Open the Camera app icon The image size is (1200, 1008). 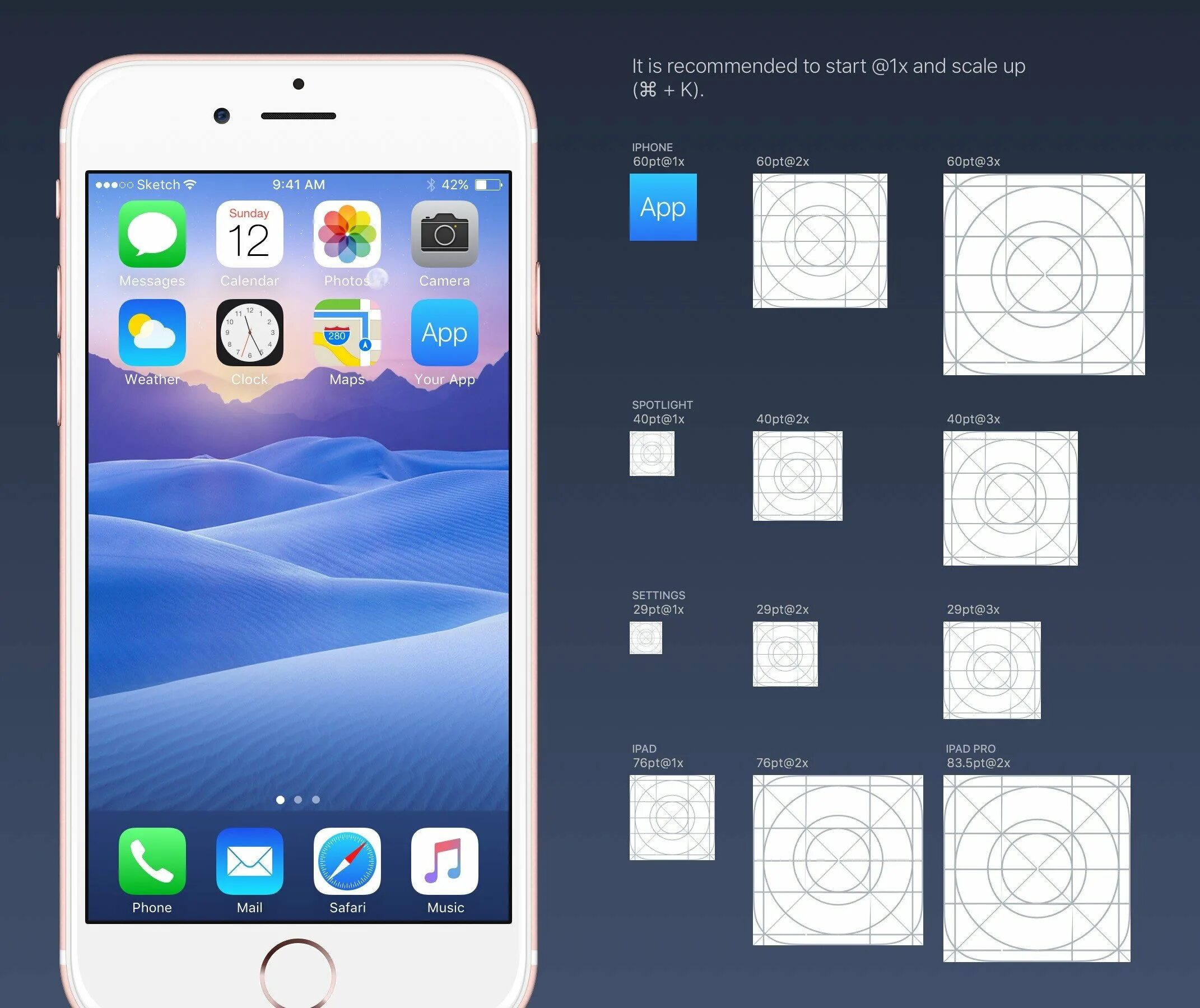pyautogui.click(x=444, y=244)
